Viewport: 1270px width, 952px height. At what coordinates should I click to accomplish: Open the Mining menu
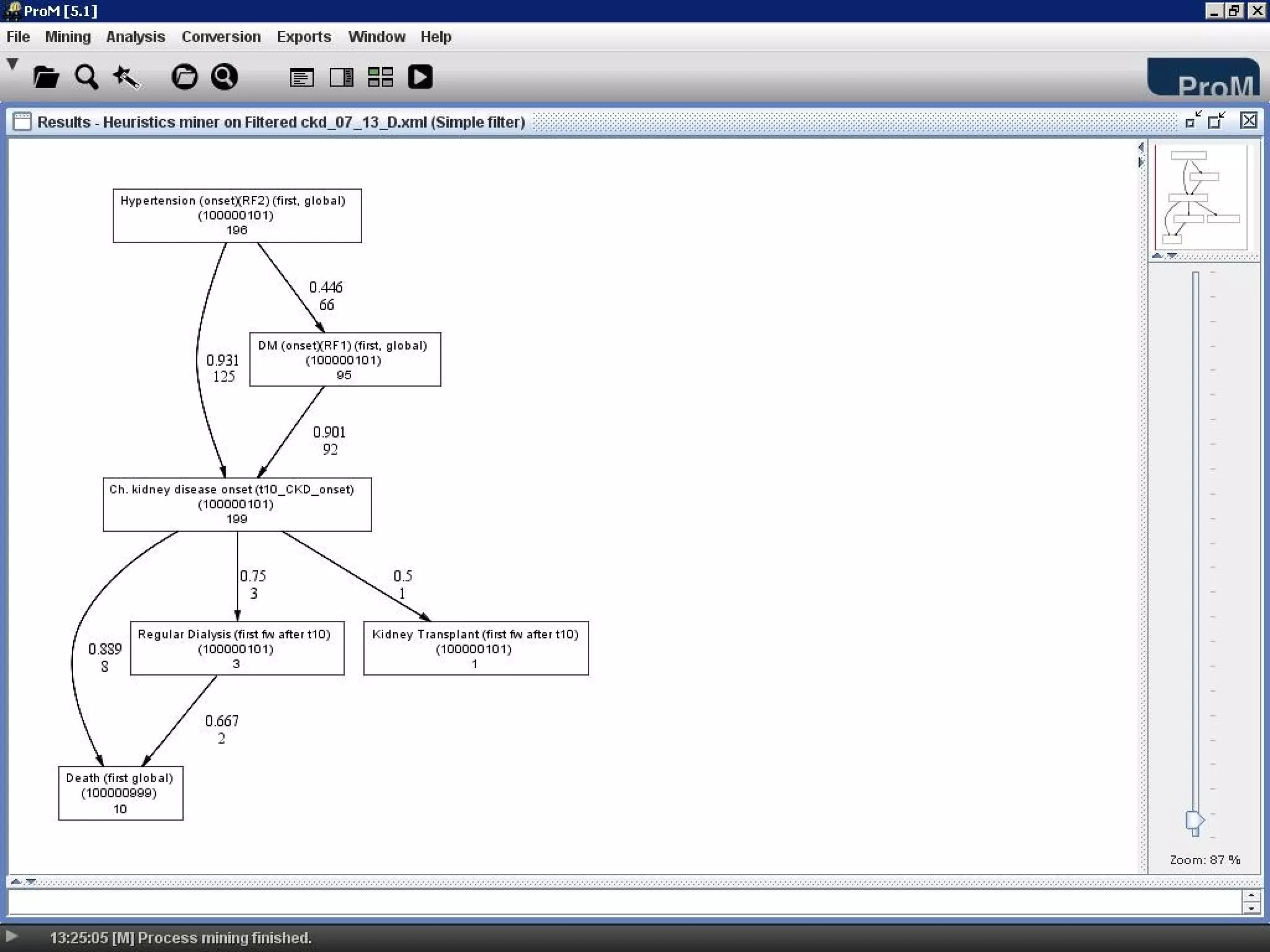[68, 37]
